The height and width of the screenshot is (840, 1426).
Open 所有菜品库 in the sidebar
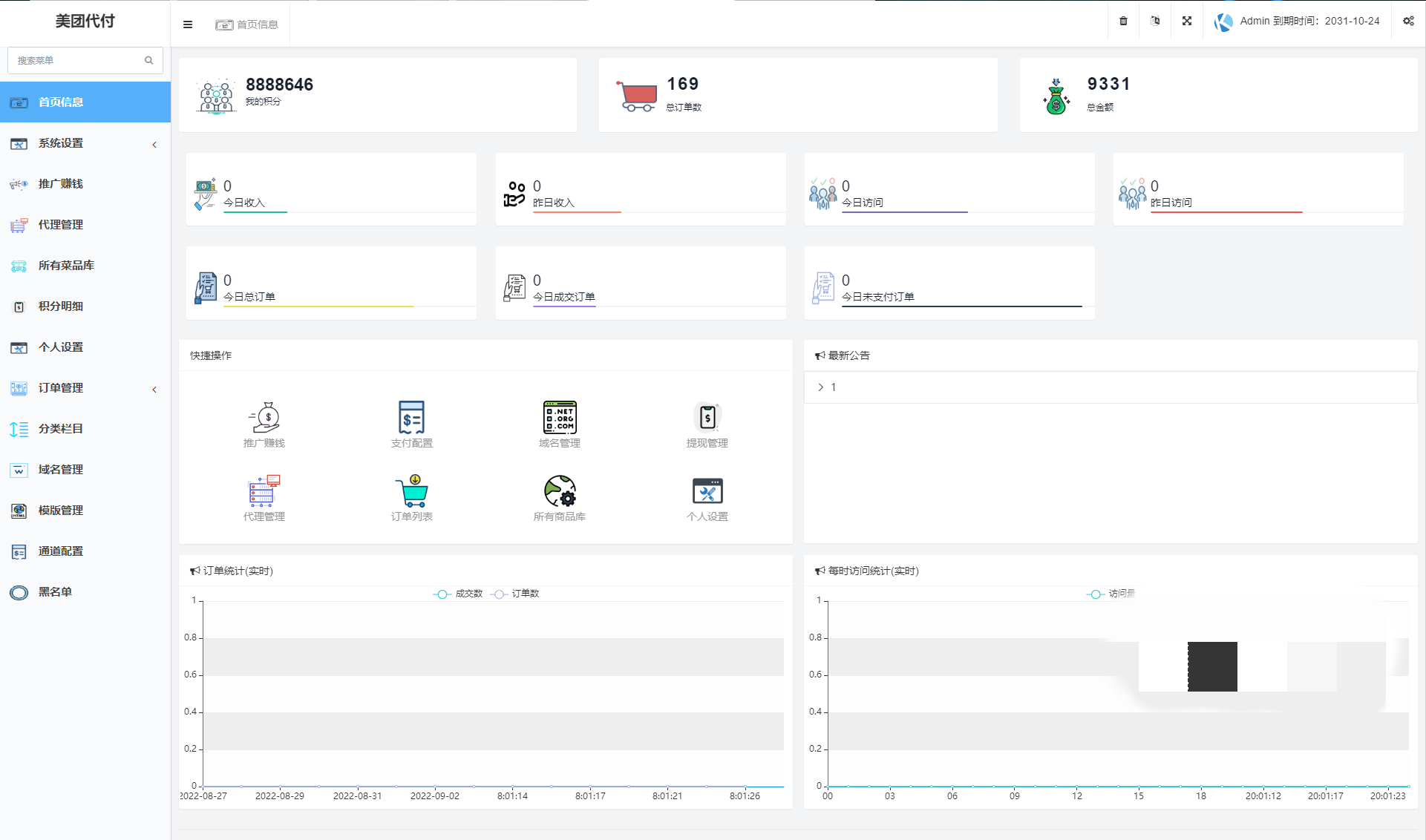pos(85,266)
